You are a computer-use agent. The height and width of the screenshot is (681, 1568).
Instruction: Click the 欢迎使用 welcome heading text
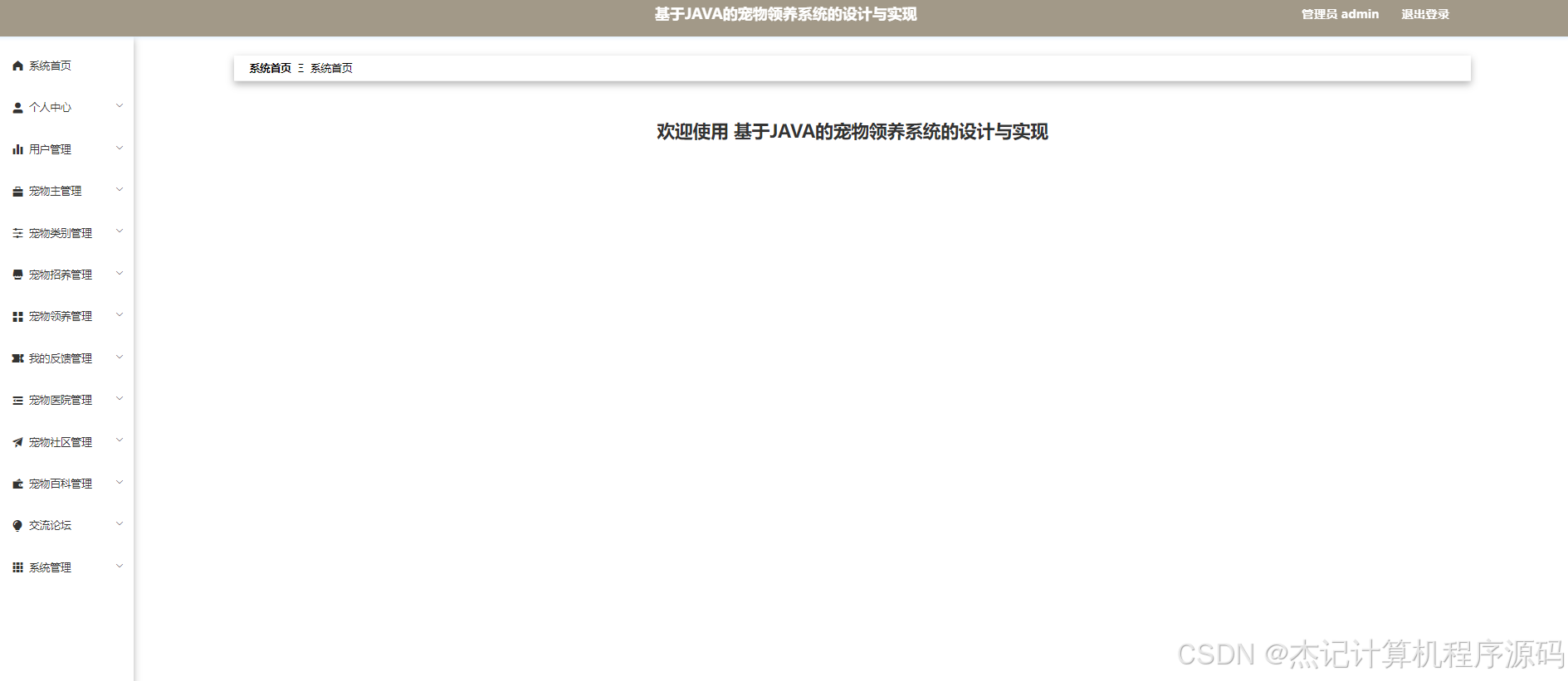pos(852,132)
